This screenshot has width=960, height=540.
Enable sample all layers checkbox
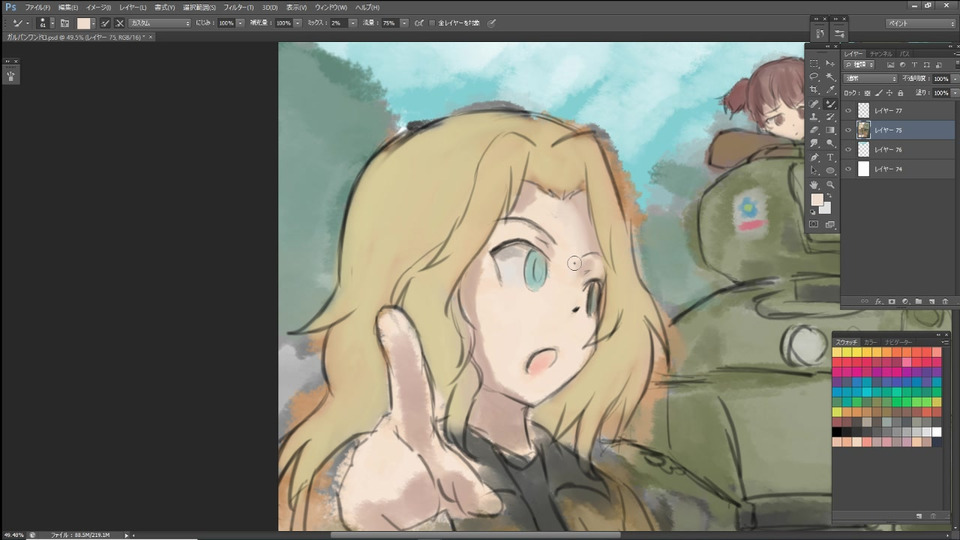[432, 23]
